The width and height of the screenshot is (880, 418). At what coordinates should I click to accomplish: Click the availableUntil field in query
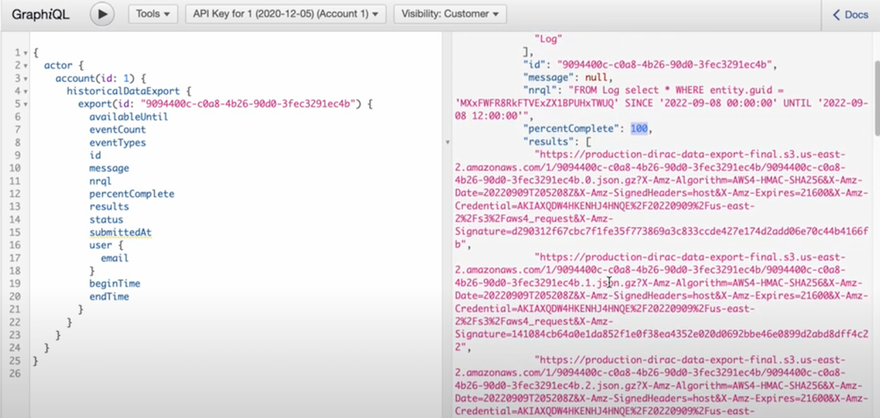pos(129,117)
